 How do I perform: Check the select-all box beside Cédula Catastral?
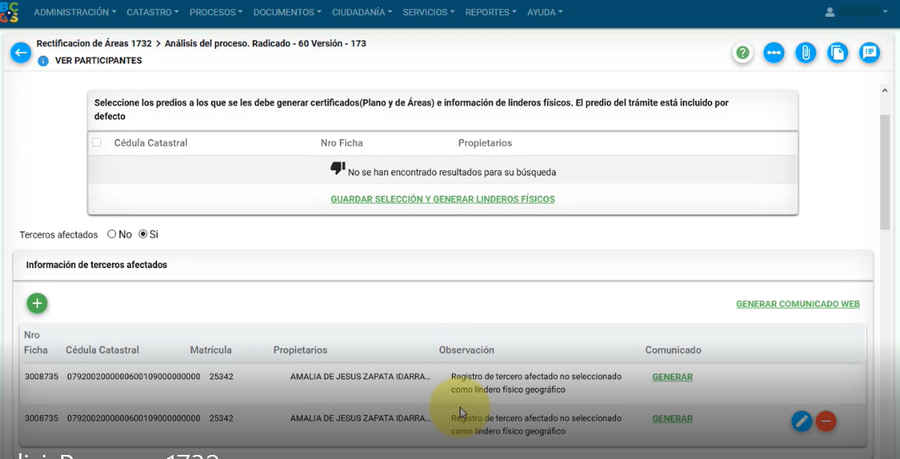(x=97, y=143)
